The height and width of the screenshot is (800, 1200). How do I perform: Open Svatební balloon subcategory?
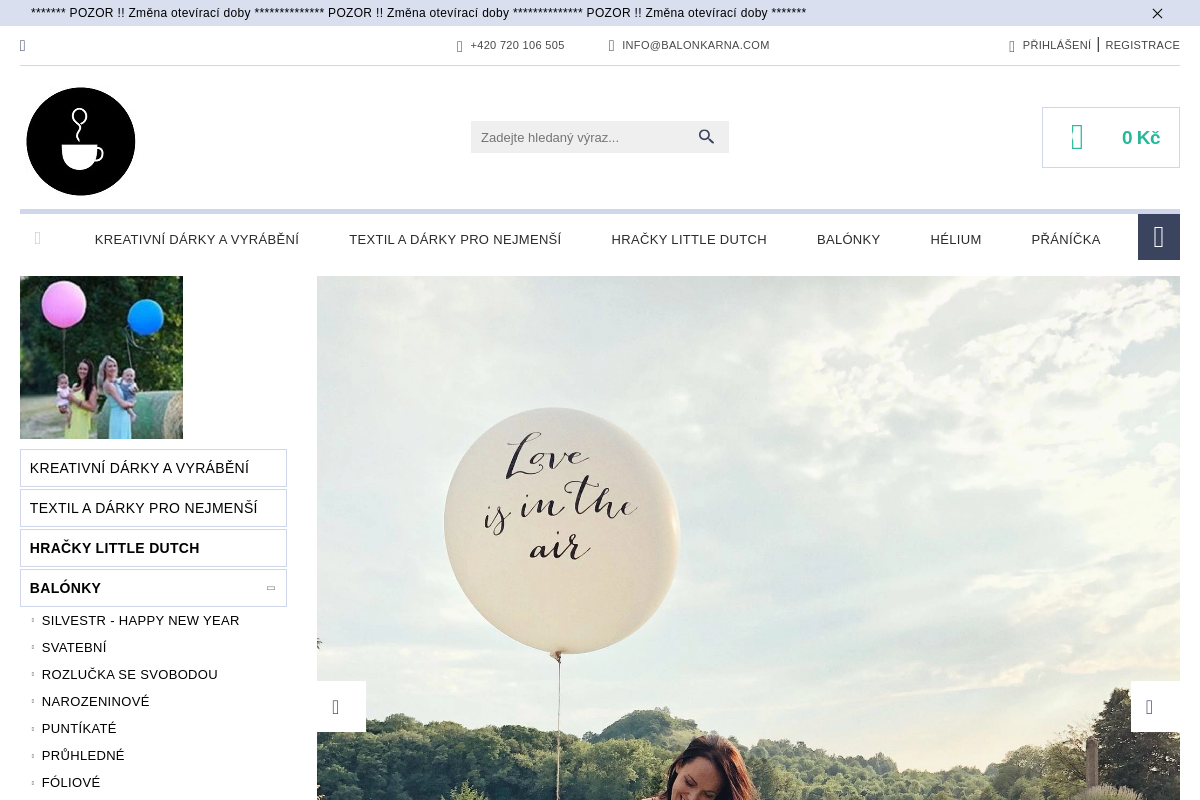pos(74,648)
